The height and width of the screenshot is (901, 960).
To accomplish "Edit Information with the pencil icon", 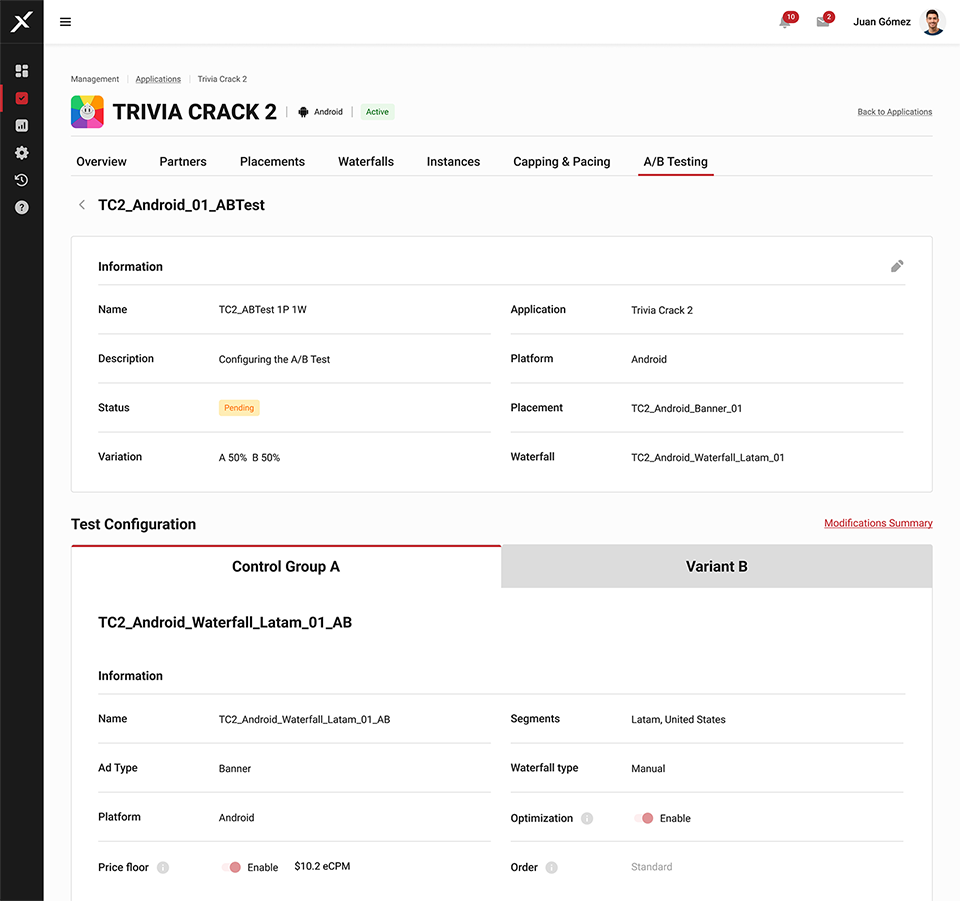I will coord(897,266).
